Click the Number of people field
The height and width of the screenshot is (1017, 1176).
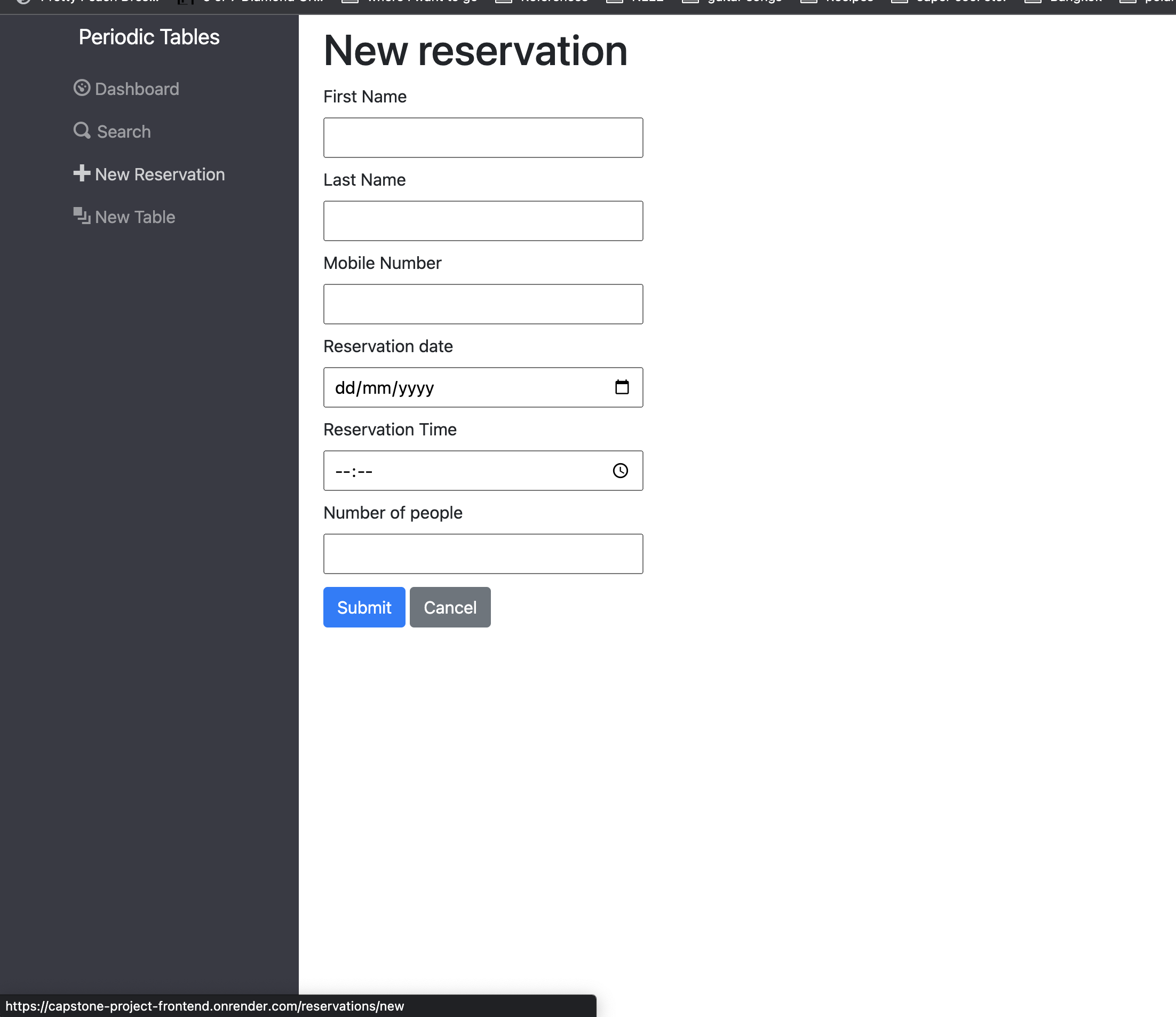pyautogui.click(x=482, y=553)
